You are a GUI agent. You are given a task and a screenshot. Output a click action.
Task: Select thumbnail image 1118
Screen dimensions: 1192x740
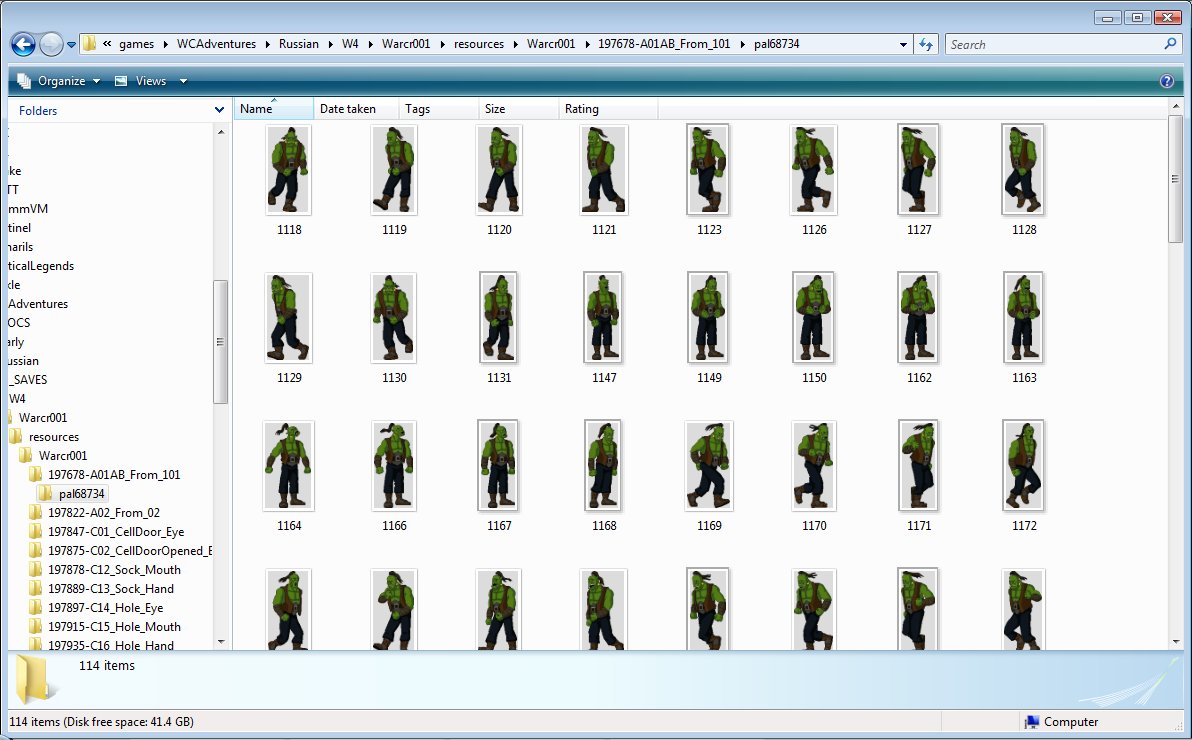coord(289,170)
